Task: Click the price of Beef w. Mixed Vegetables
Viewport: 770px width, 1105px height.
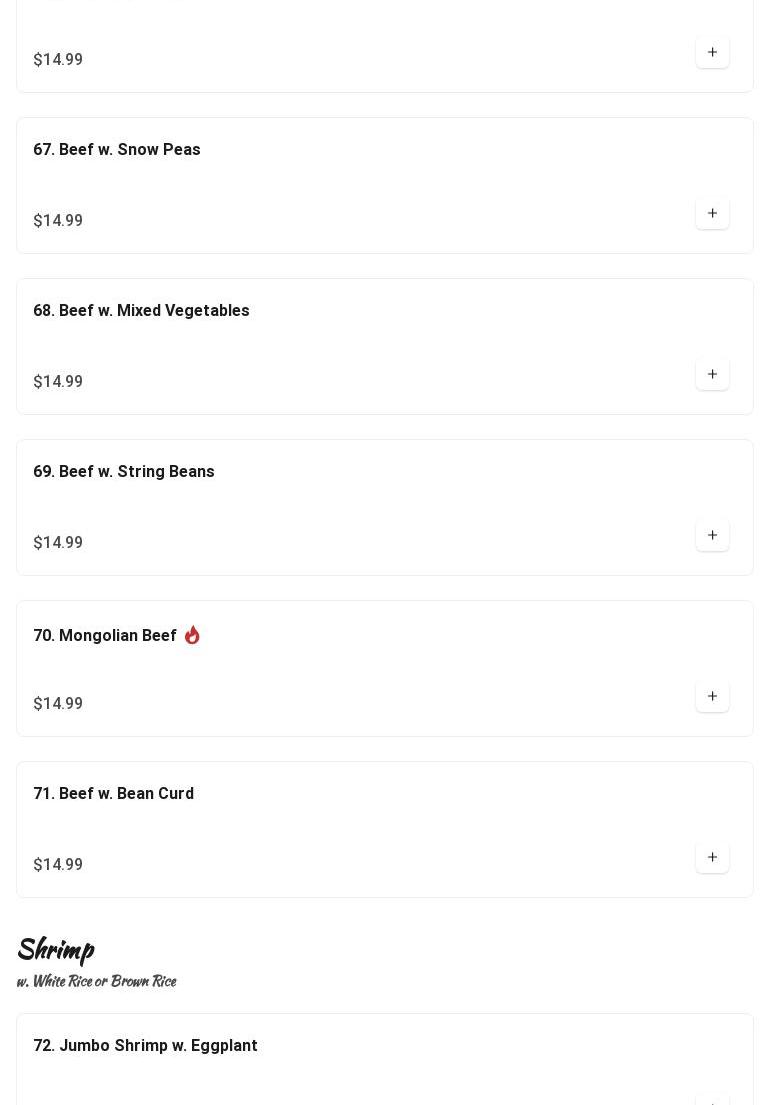Action: click(58, 381)
